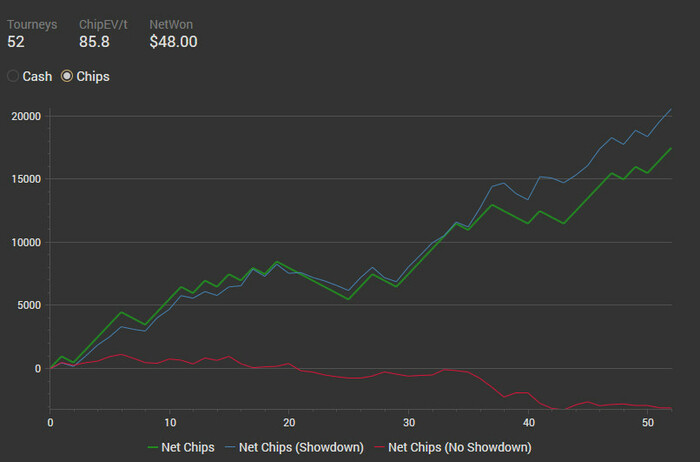Click the 5000 y-axis label

coord(27,305)
